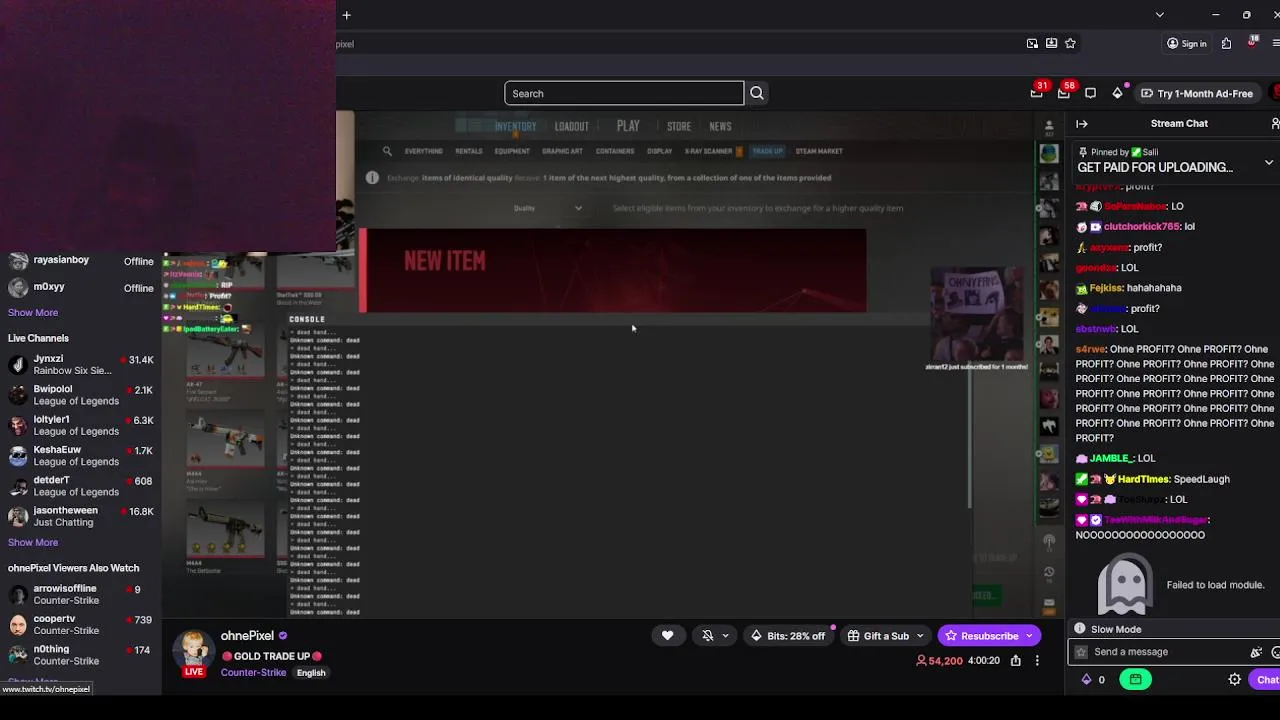Open the green Hype/rewards calendar icon
Viewport: 1280px width, 720px height.
[1135, 679]
